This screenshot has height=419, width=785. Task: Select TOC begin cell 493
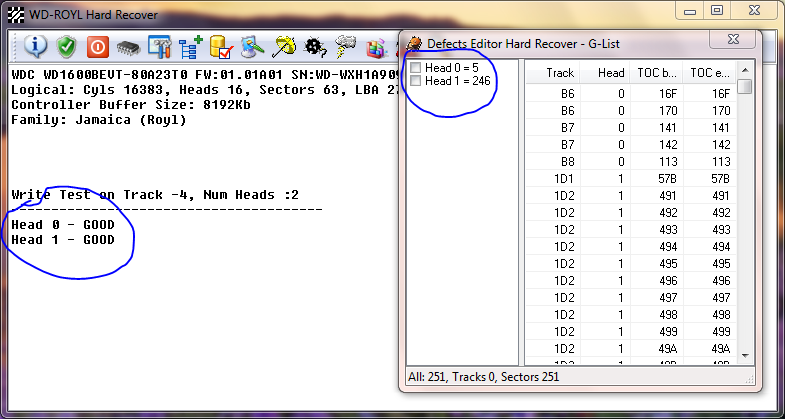coord(656,229)
